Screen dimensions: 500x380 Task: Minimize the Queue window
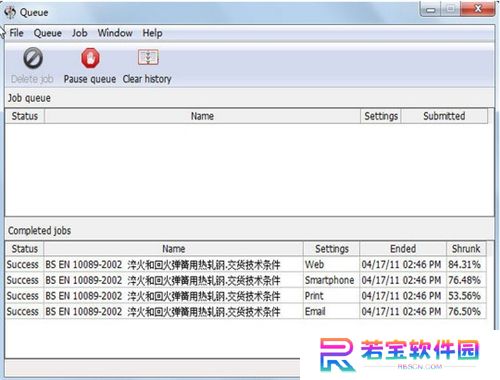tap(431, 9)
